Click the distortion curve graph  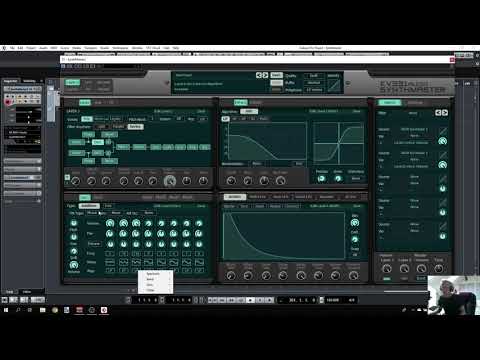[338, 143]
